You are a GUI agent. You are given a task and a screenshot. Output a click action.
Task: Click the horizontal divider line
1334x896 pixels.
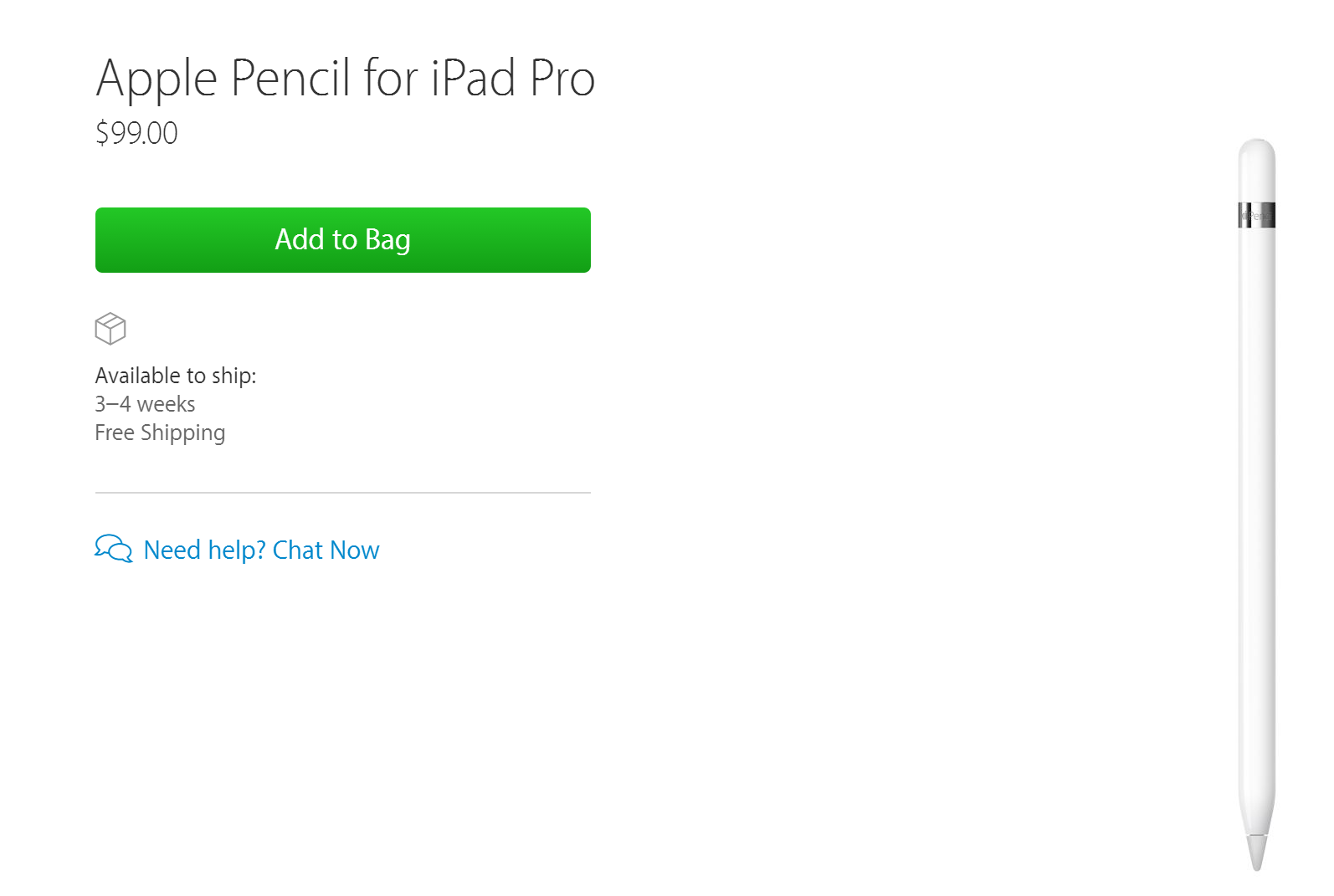[x=342, y=493]
